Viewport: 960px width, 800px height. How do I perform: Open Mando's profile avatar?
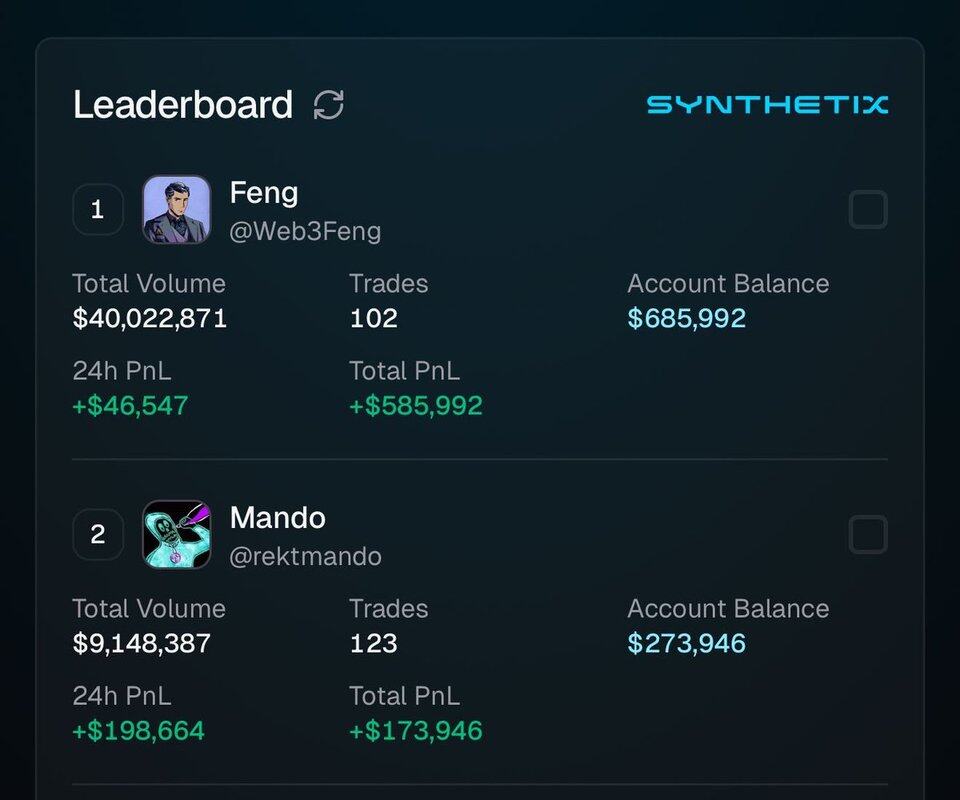[x=176, y=535]
